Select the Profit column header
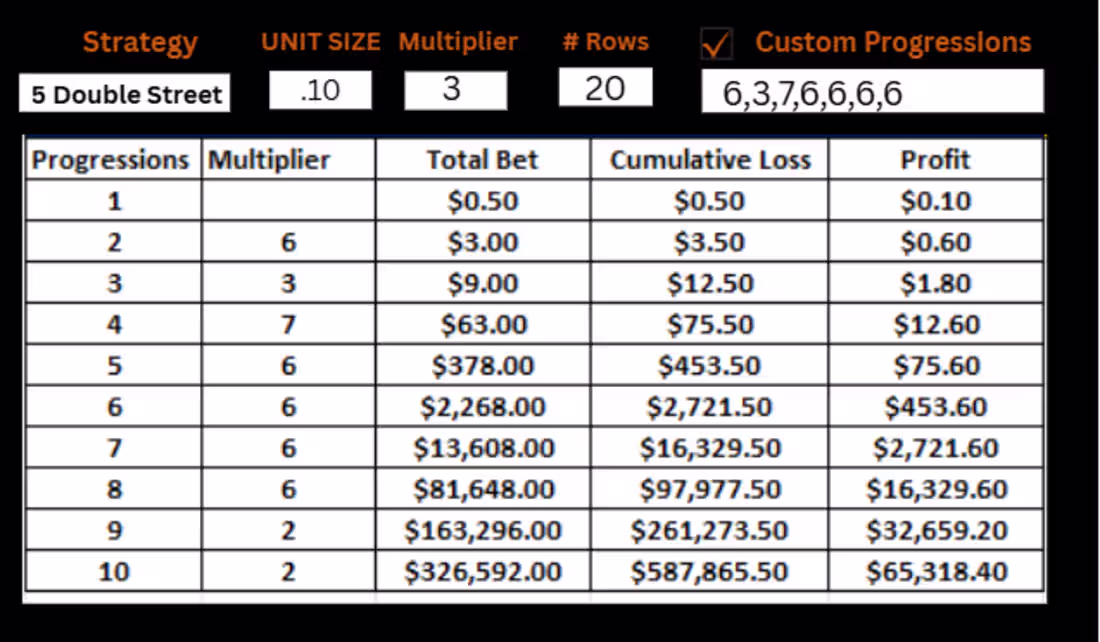 click(935, 159)
